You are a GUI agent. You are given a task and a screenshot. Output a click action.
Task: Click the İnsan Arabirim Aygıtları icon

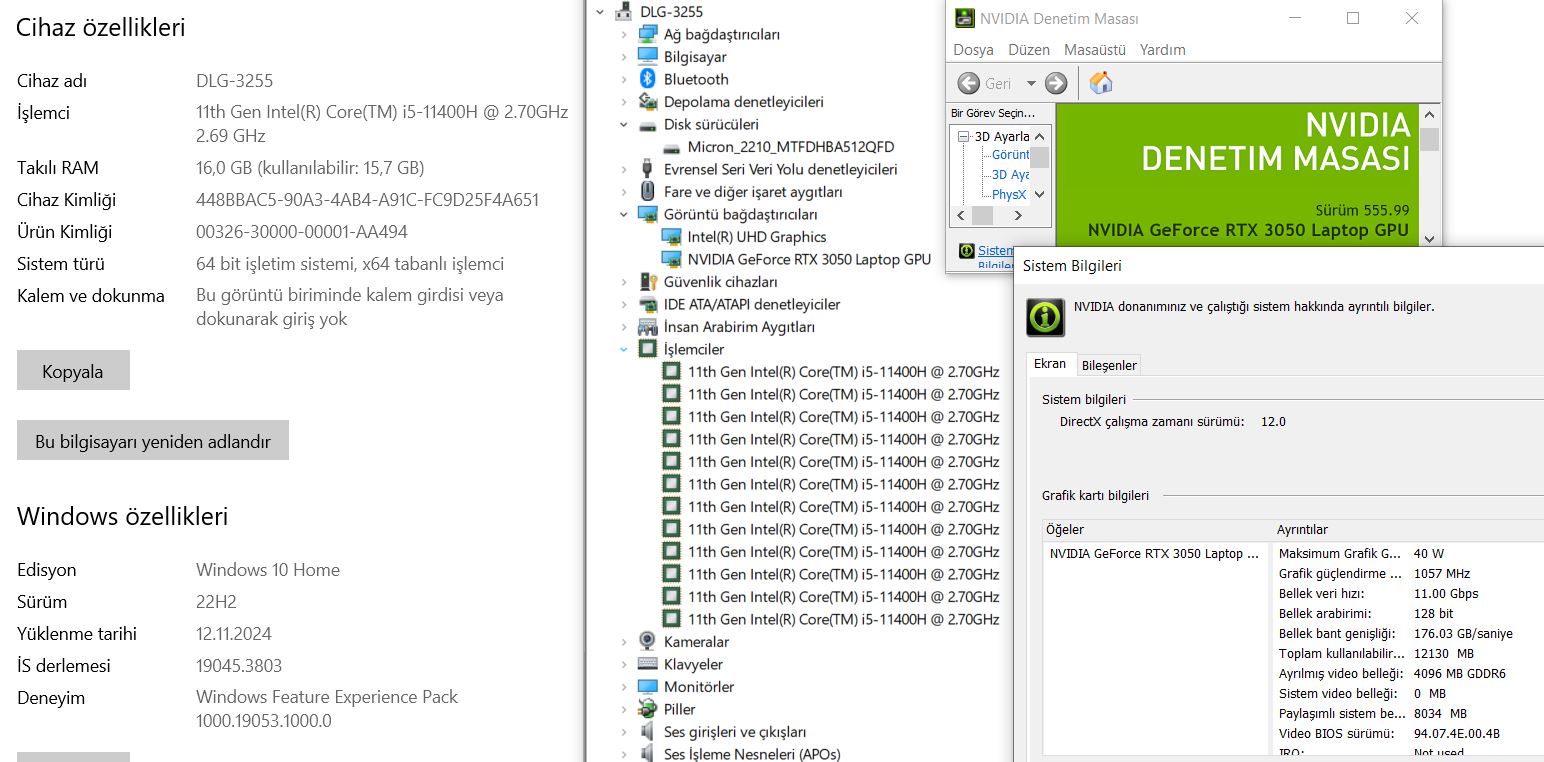click(x=647, y=327)
